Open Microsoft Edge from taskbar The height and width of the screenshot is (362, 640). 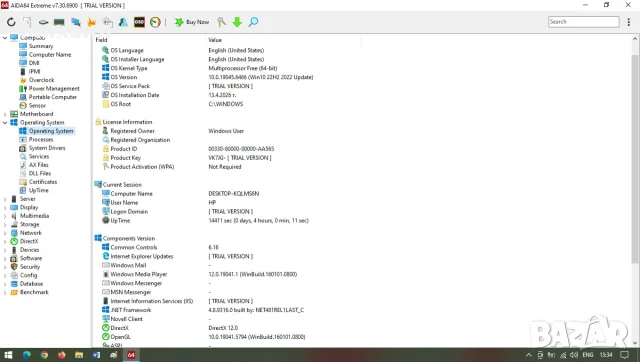[x=27, y=355]
